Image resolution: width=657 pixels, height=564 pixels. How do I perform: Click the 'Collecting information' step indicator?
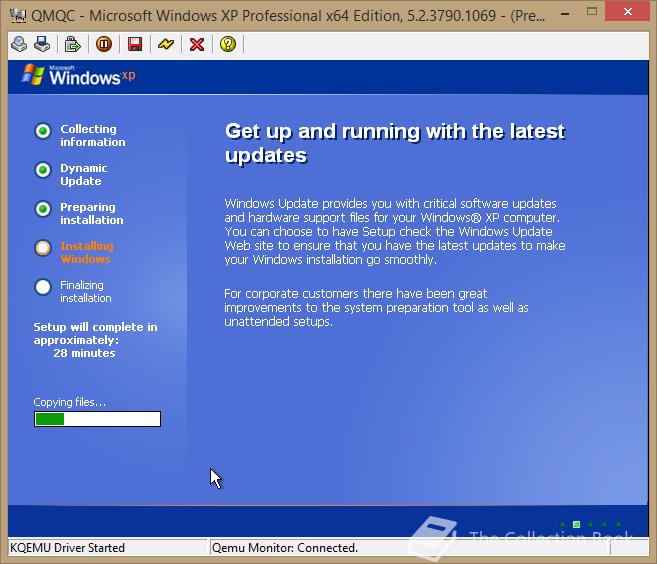tap(43, 131)
